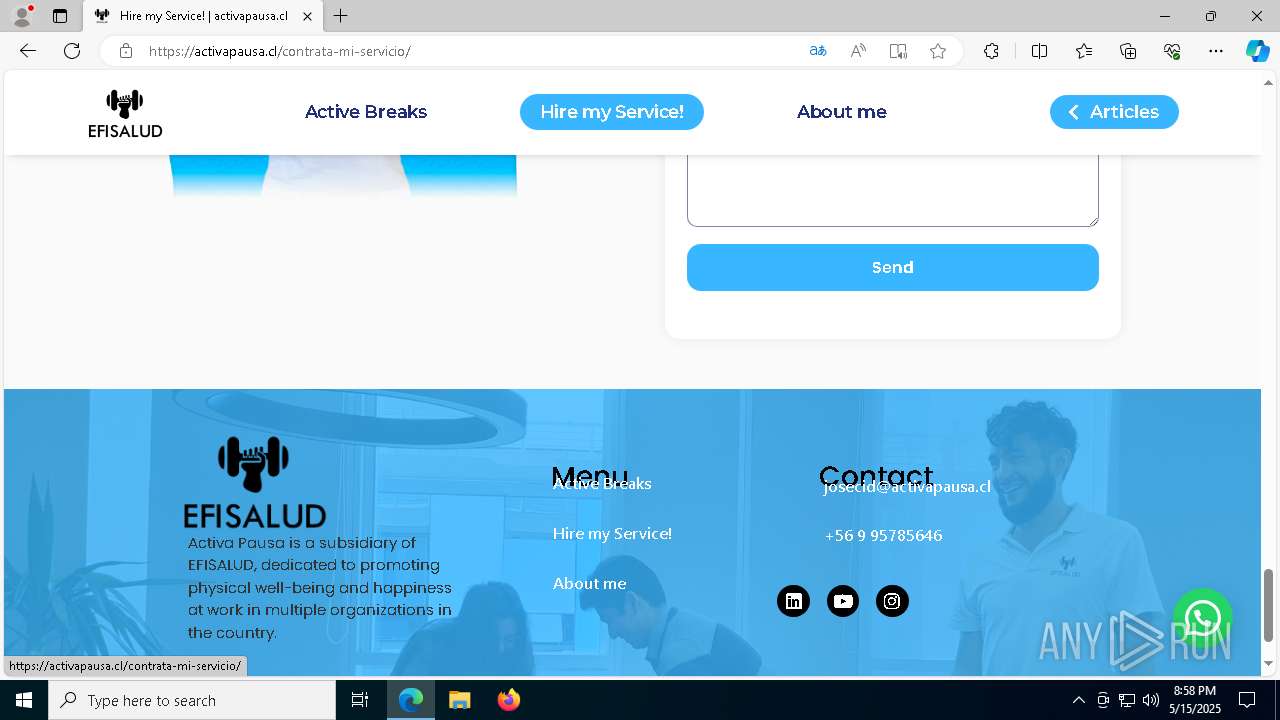Screen dimensions: 1280x720
Task: Open browser Extensions menu
Action: point(991,51)
